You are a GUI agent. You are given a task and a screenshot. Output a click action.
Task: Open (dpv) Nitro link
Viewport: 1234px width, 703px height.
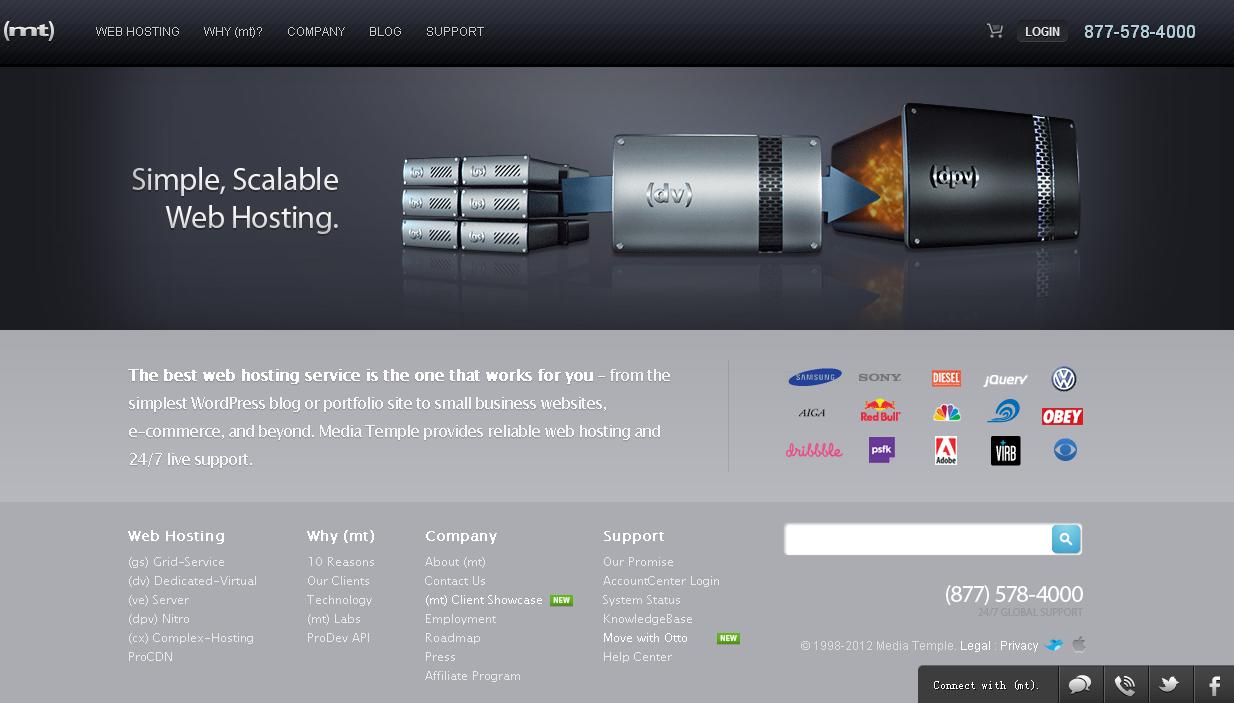(159, 619)
